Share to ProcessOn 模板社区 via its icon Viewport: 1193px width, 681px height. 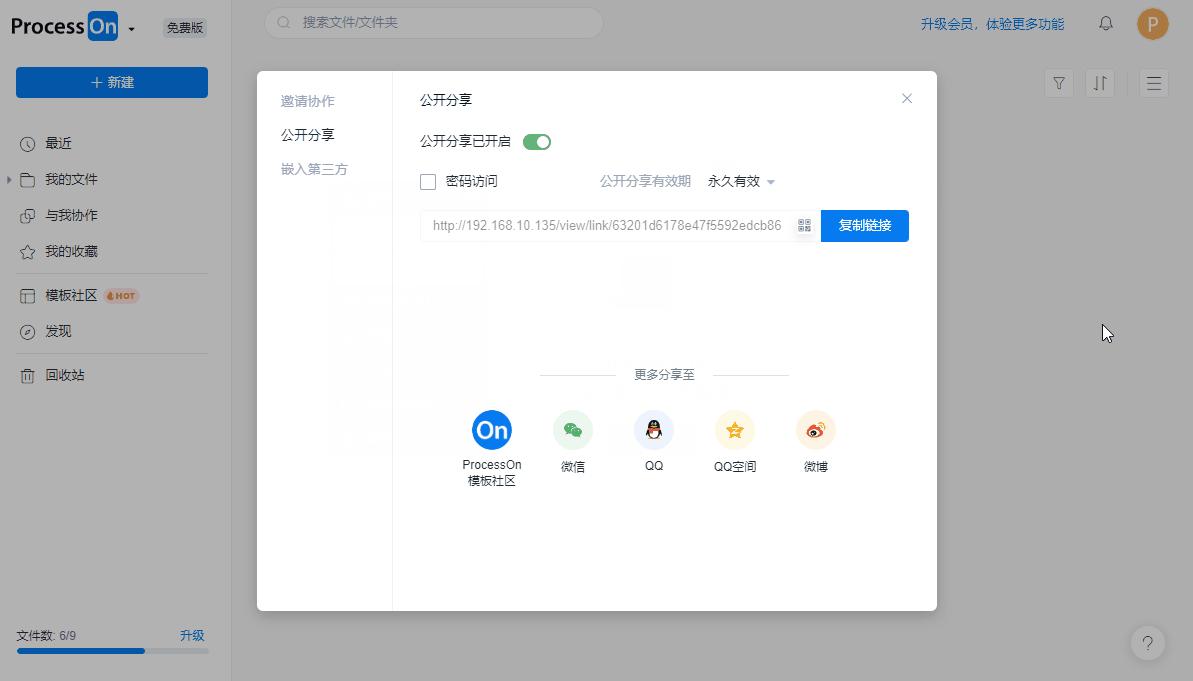click(x=491, y=429)
